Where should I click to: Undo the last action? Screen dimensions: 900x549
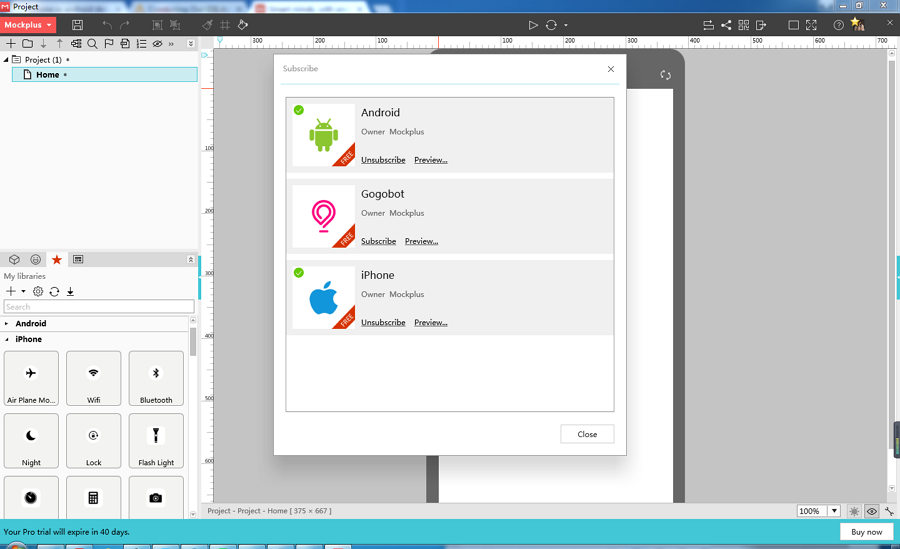click(x=107, y=25)
